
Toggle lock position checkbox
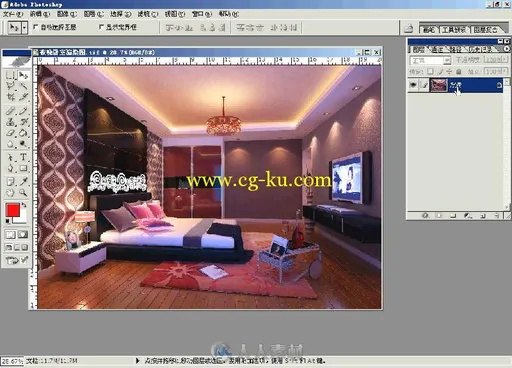click(x=449, y=71)
